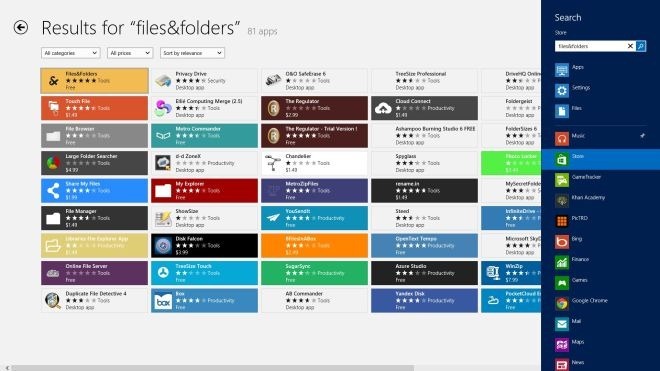This screenshot has width=660, height=371.
Task: Open the YouSendIt app listing
Action: (314, 218)
